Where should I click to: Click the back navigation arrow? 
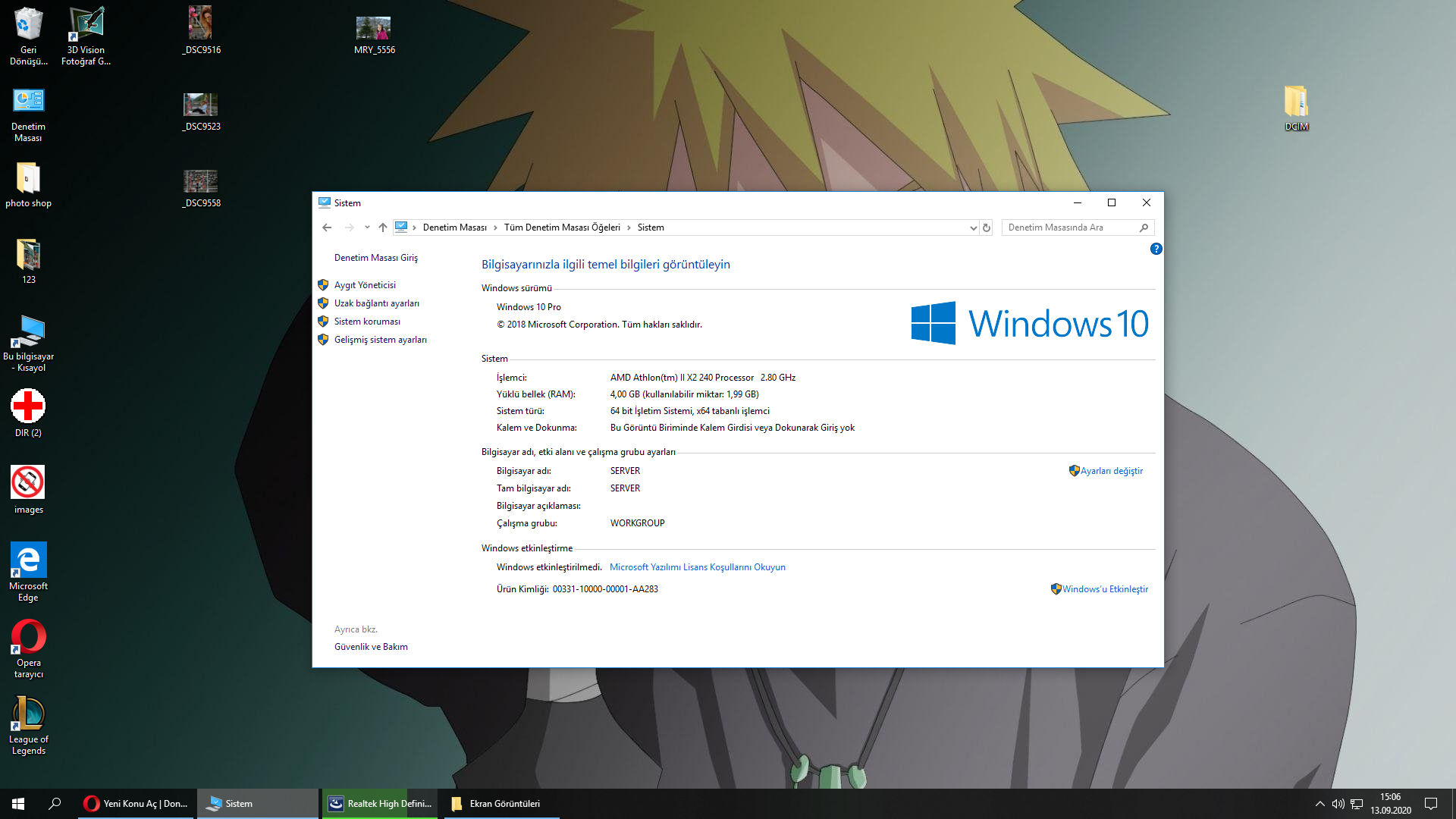327,227
